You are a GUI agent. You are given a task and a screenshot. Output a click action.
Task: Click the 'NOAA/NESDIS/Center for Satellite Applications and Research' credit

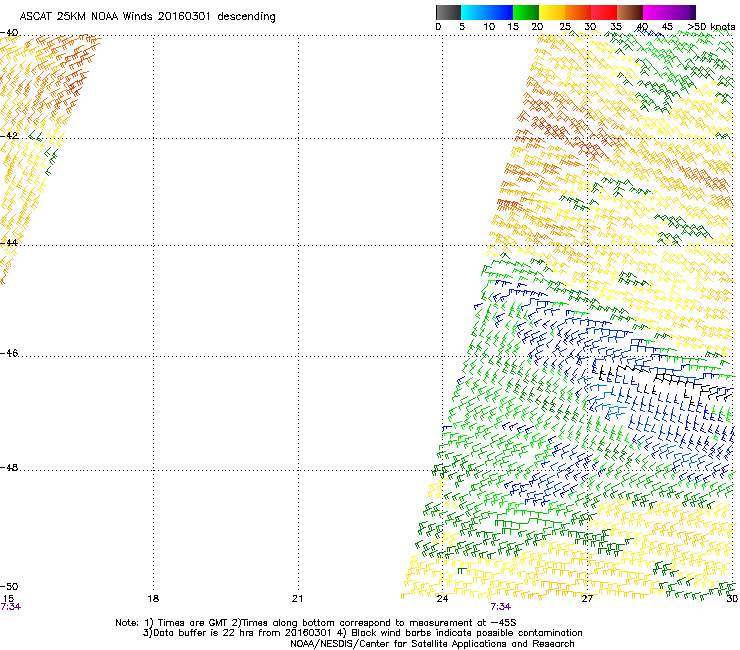click(432, 644)
